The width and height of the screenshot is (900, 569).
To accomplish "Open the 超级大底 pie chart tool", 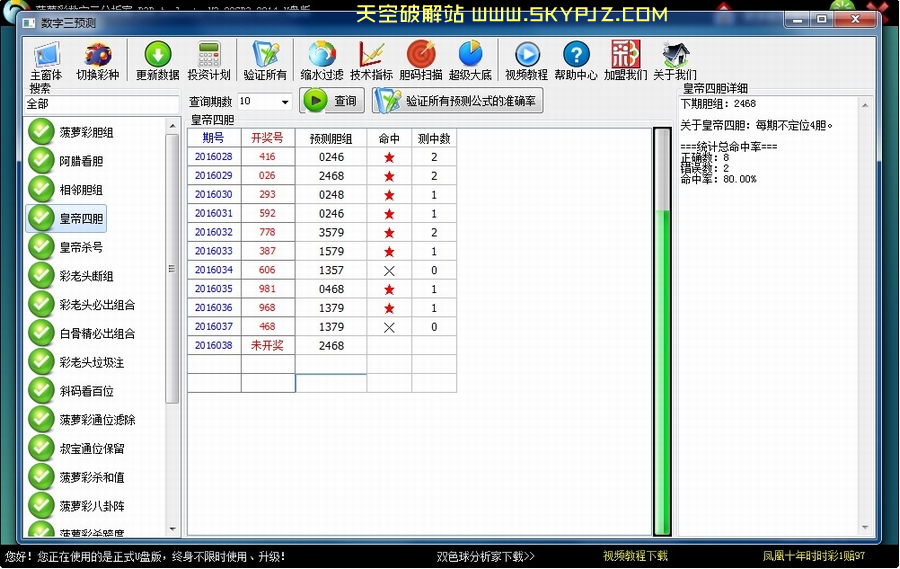I will click(470, 56).
